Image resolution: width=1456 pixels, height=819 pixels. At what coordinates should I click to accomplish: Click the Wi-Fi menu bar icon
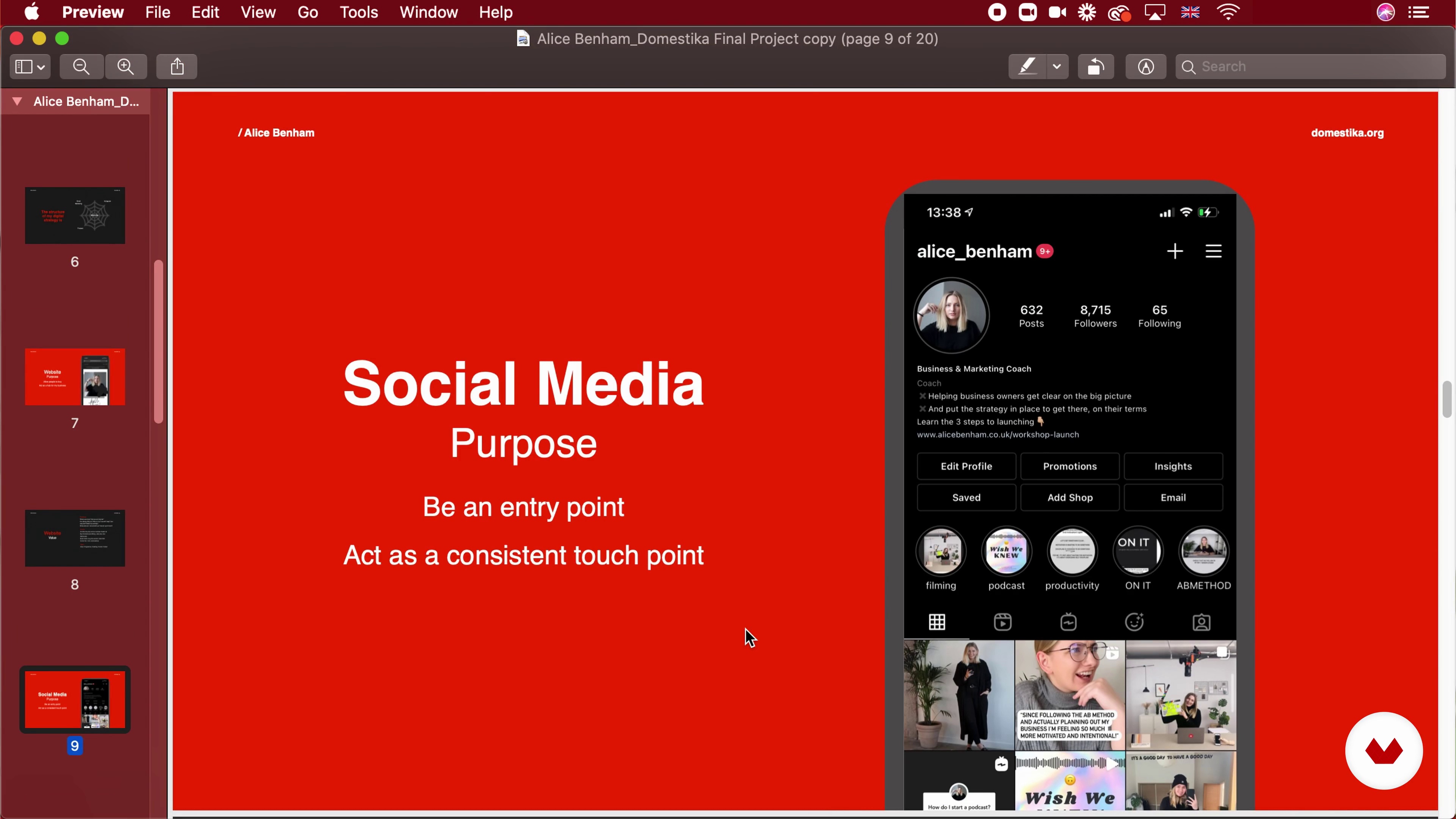[x=1228, y=12]
